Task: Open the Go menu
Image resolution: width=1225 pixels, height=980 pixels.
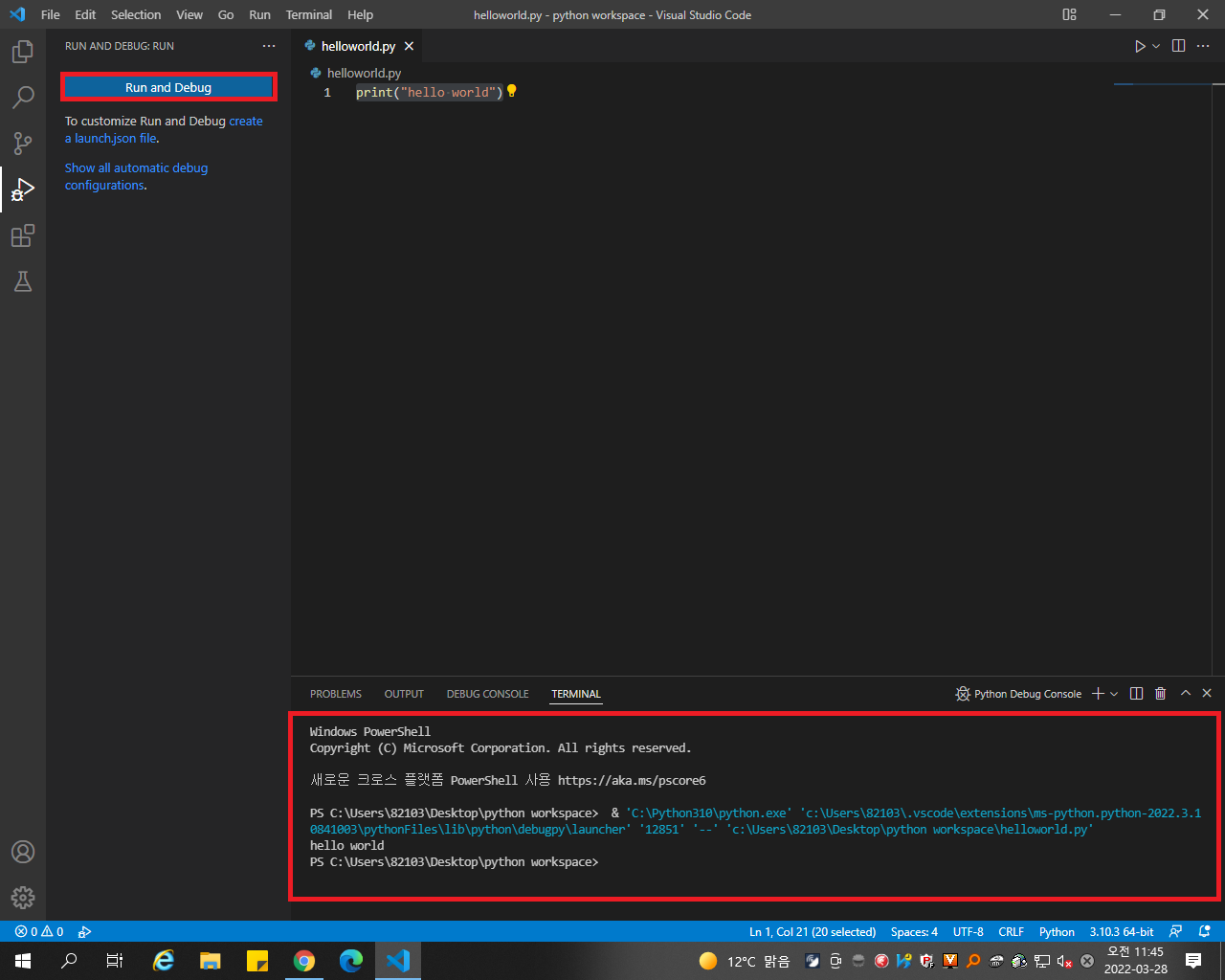Action: (226, 14)
